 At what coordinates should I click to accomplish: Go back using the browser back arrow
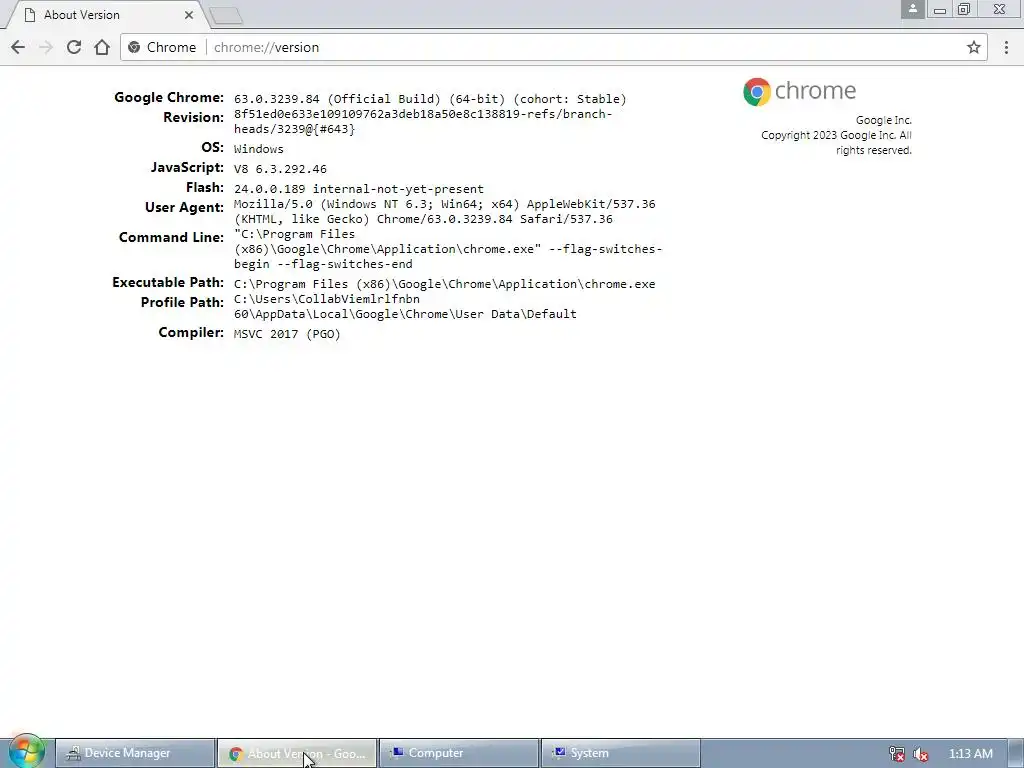18,47
